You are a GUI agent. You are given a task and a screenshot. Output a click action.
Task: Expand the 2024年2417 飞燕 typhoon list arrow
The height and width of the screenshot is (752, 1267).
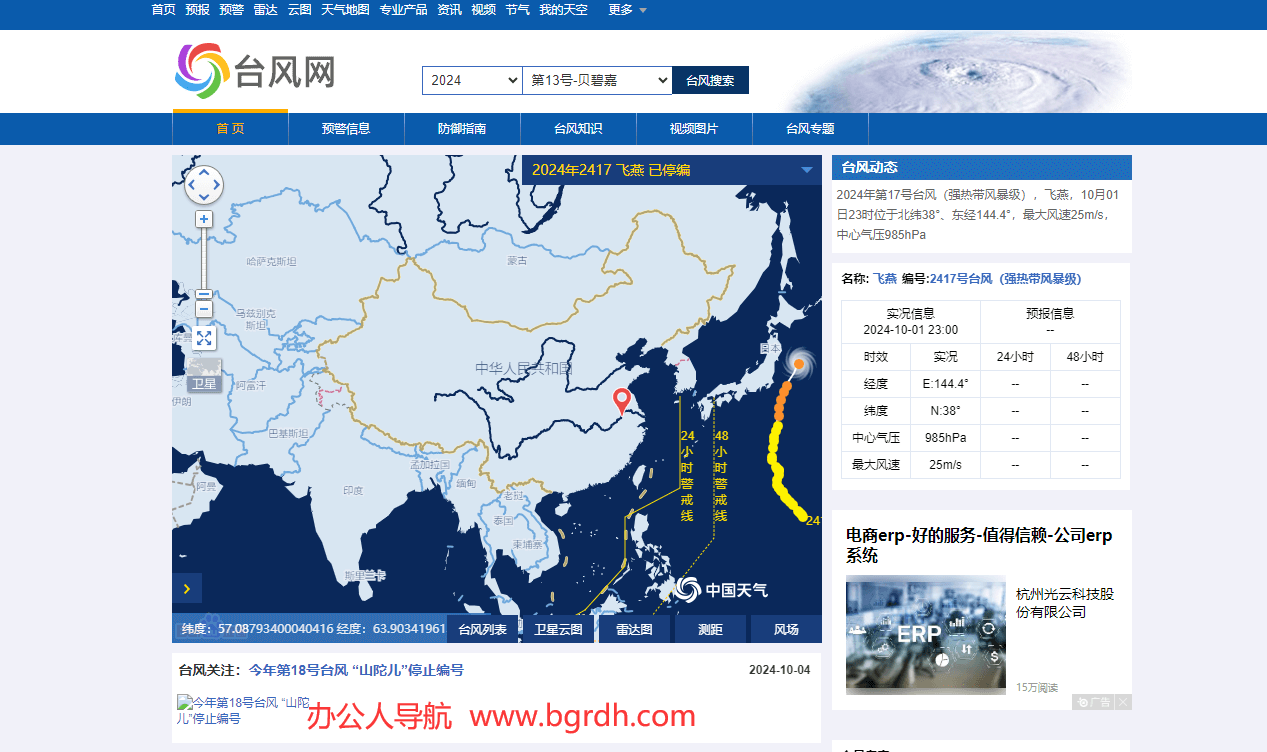coord(807,170)
